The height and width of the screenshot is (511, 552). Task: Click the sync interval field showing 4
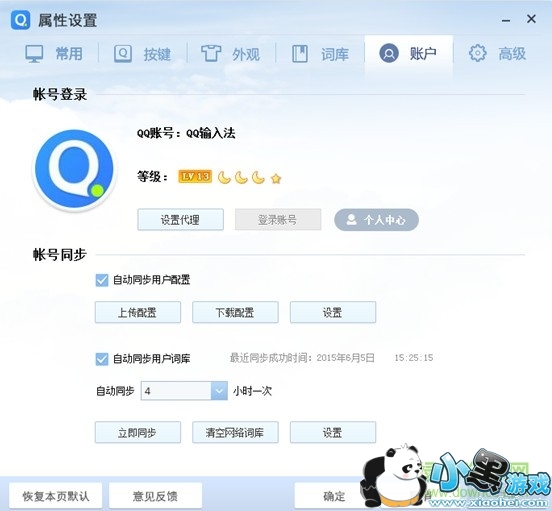pyautogui.click(x=184, y=391)
